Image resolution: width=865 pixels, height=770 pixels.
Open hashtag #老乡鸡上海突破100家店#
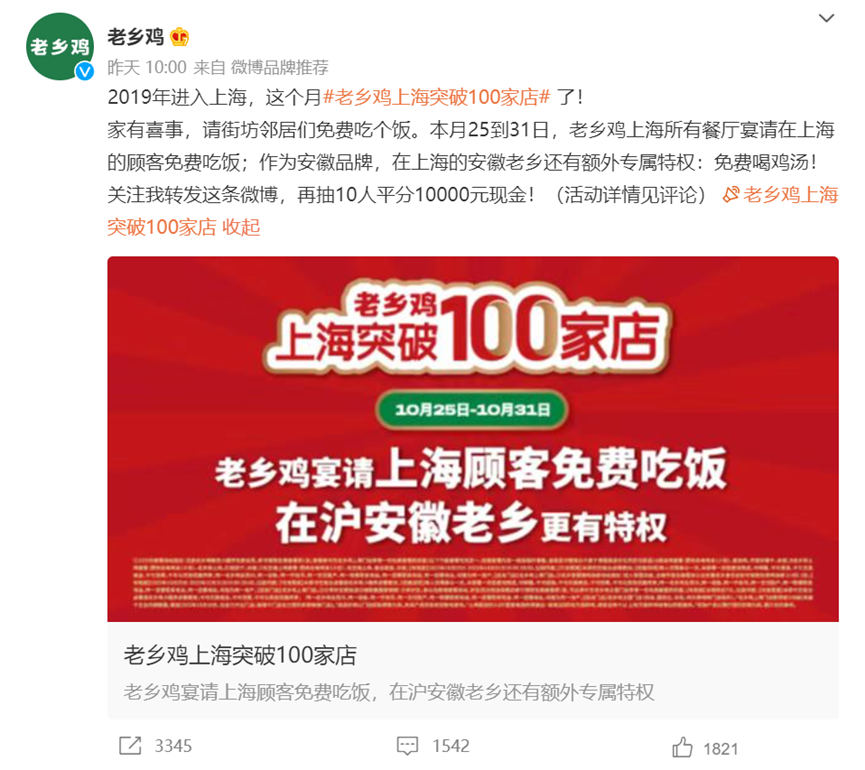point(436,97)
